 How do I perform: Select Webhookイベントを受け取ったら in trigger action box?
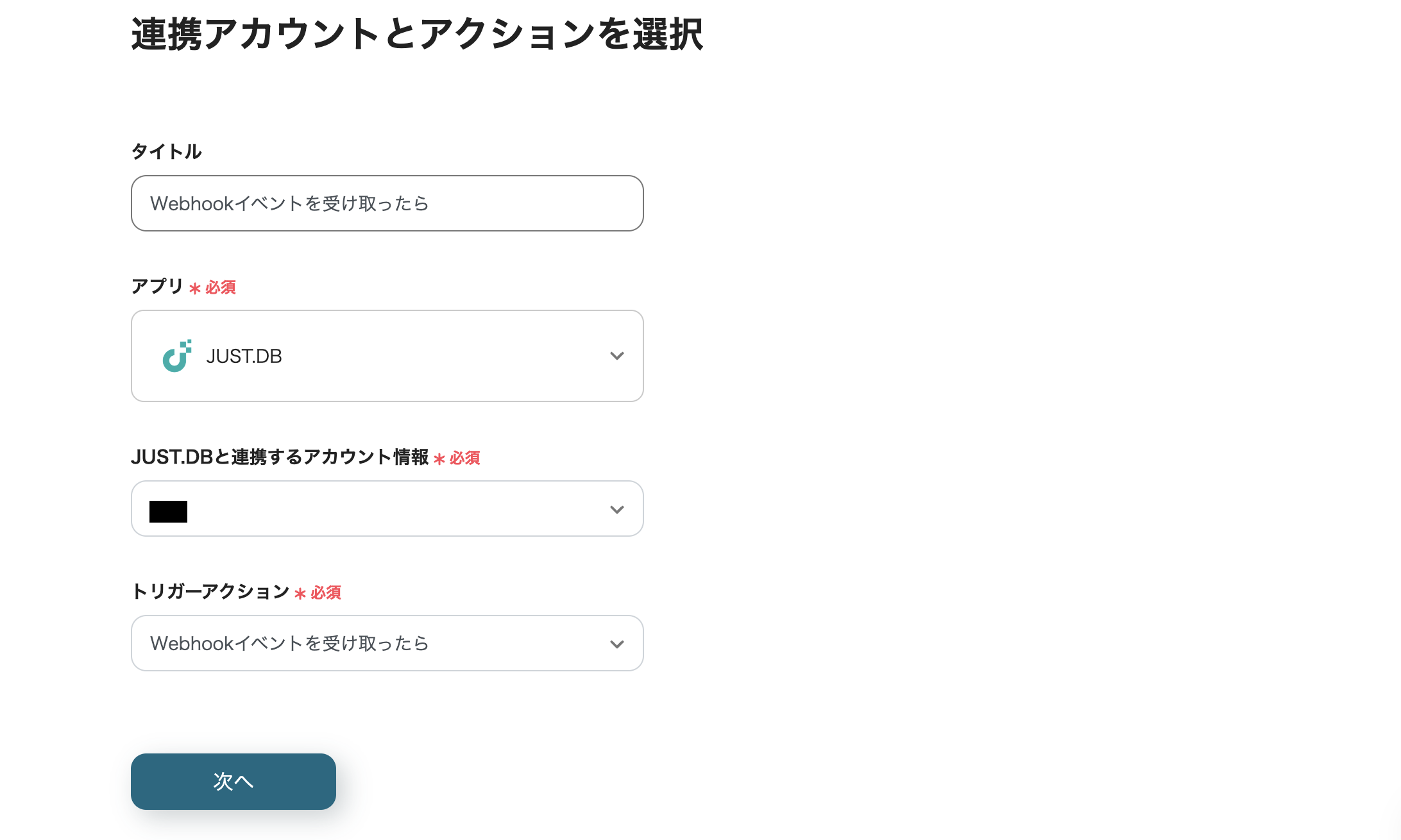pyautogui.click(x=289, y=643)
